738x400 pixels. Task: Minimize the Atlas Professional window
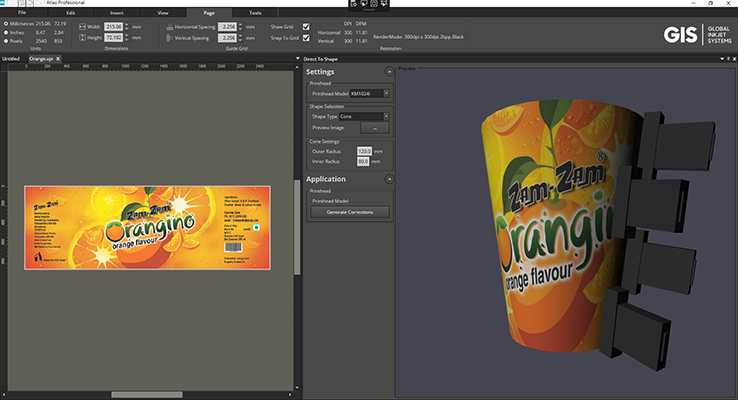pyautogui.click(x=694, y=3)
